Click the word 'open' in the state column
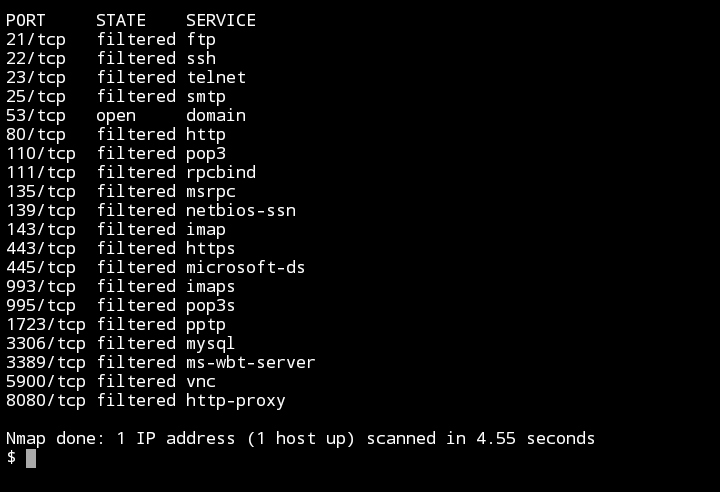The width and height of the screenshot is (720, 492). [116, 116]
